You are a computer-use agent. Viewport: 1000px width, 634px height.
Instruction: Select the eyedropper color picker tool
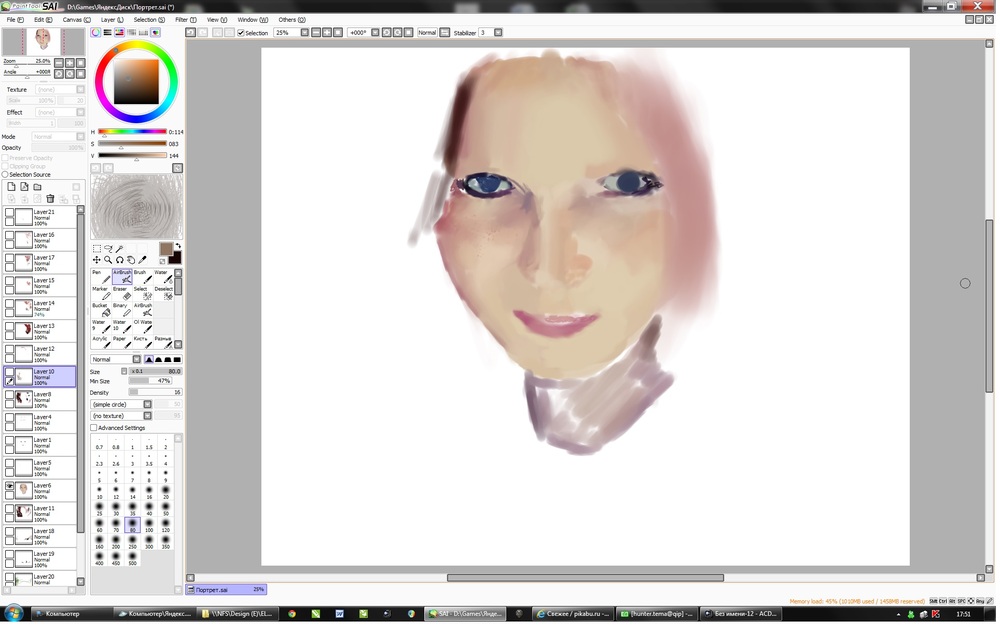[x=142, y=260]
